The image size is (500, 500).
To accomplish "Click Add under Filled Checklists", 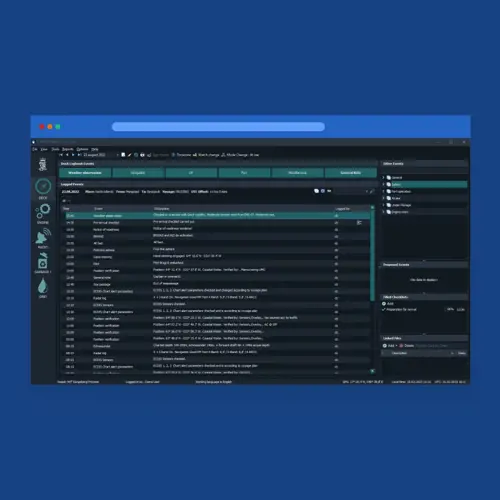I will click(388, 304).
